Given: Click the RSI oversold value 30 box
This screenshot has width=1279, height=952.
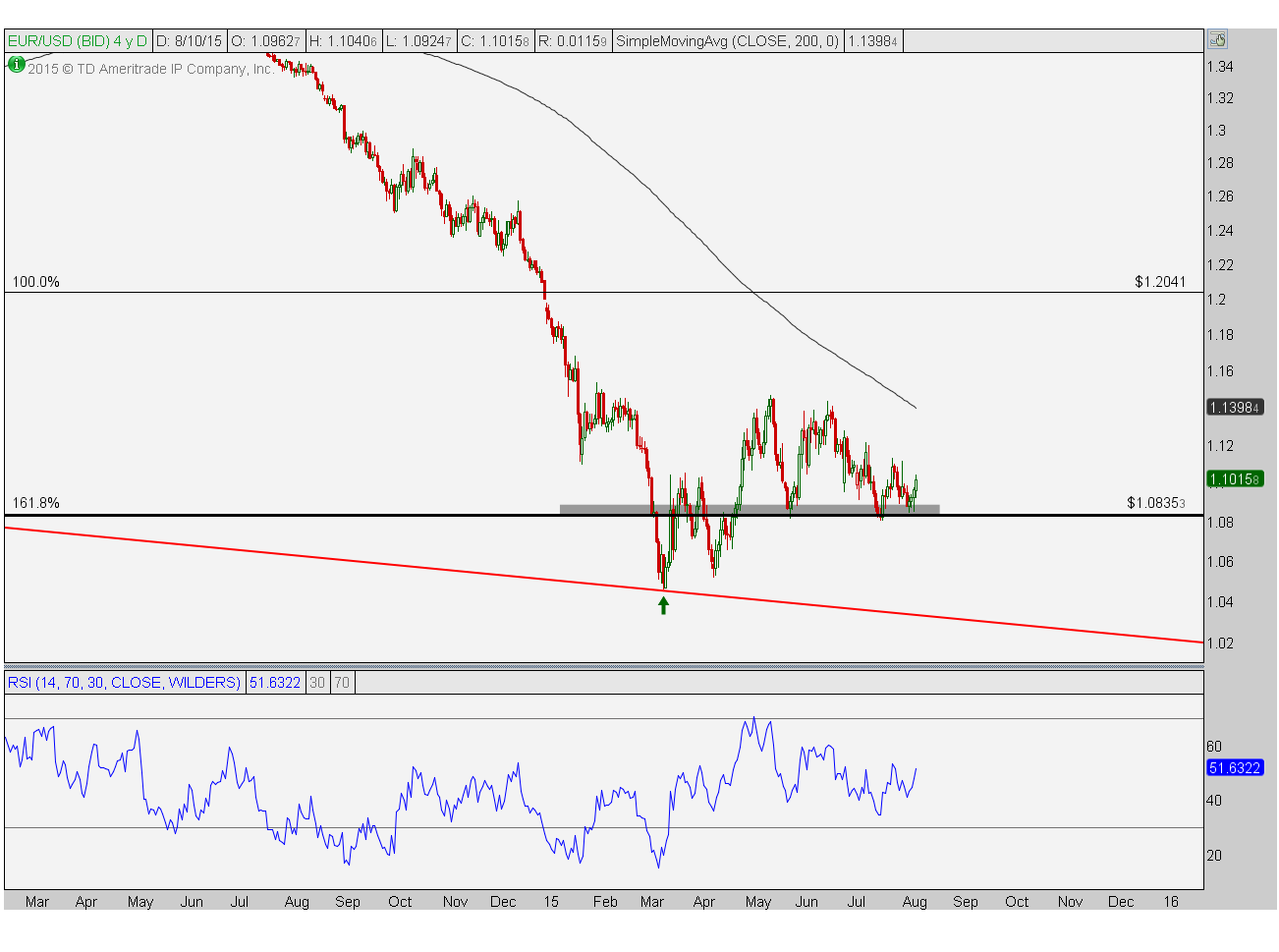Looking at the screenshot, I should pos(317,682).
